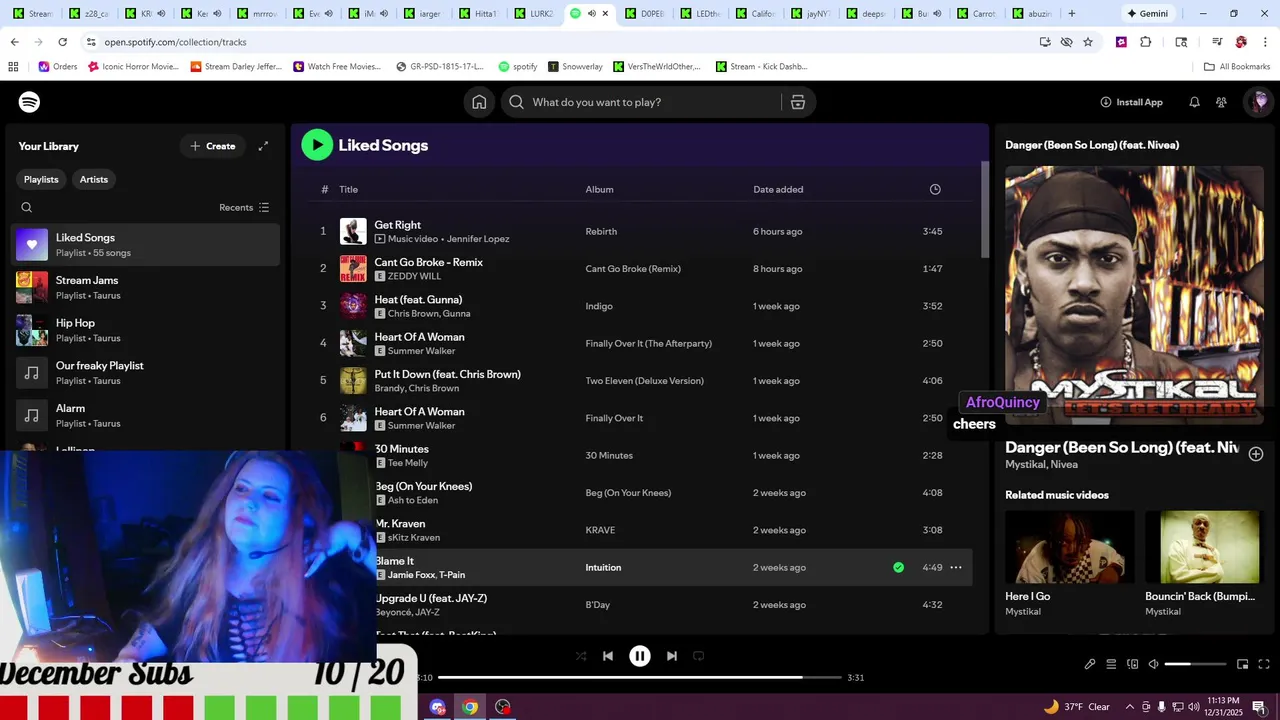This screenshot has height=720, width=1280.
Task: Adjust the Spotify volume slider
Action: click(1195, 664)
